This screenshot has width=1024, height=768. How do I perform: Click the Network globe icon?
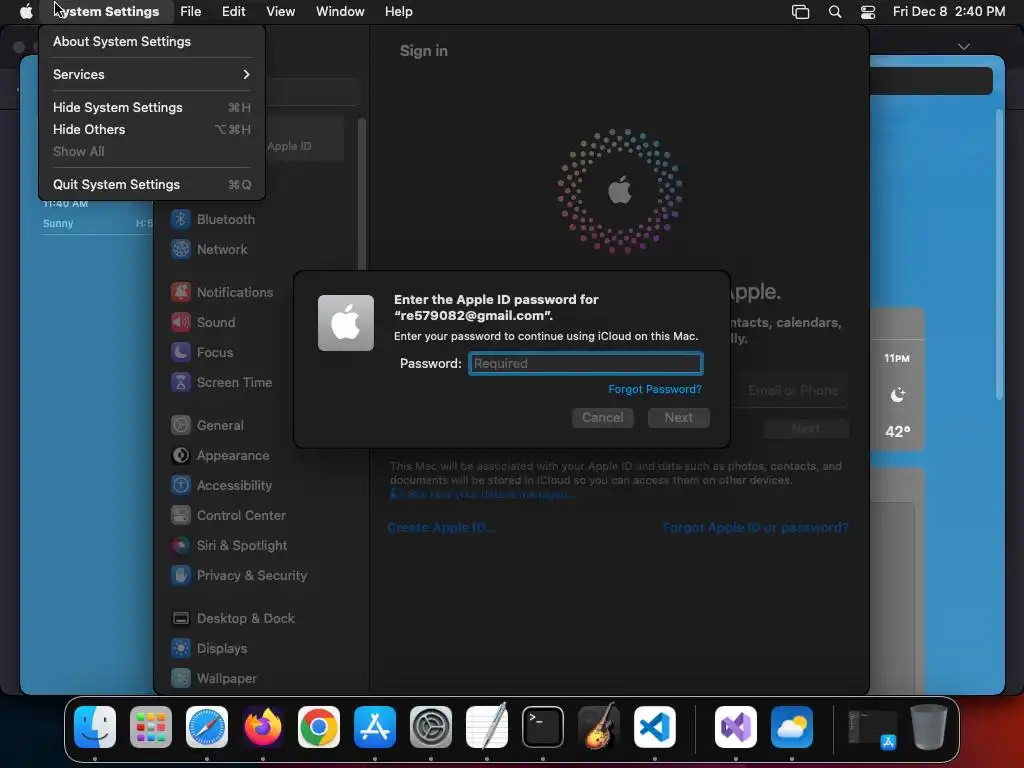[x=181, y=249]
